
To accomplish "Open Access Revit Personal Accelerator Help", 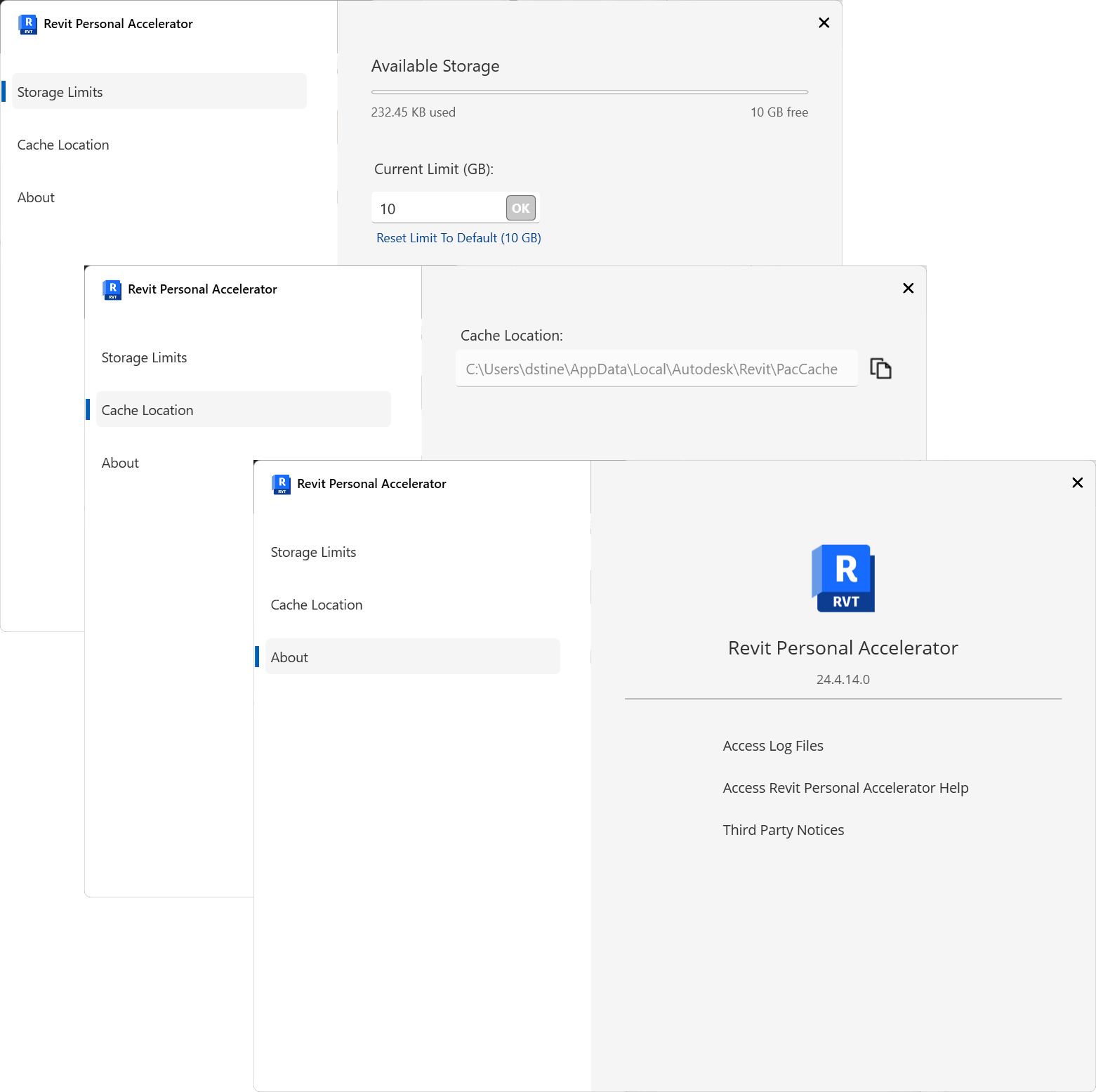I will point(845,788).
